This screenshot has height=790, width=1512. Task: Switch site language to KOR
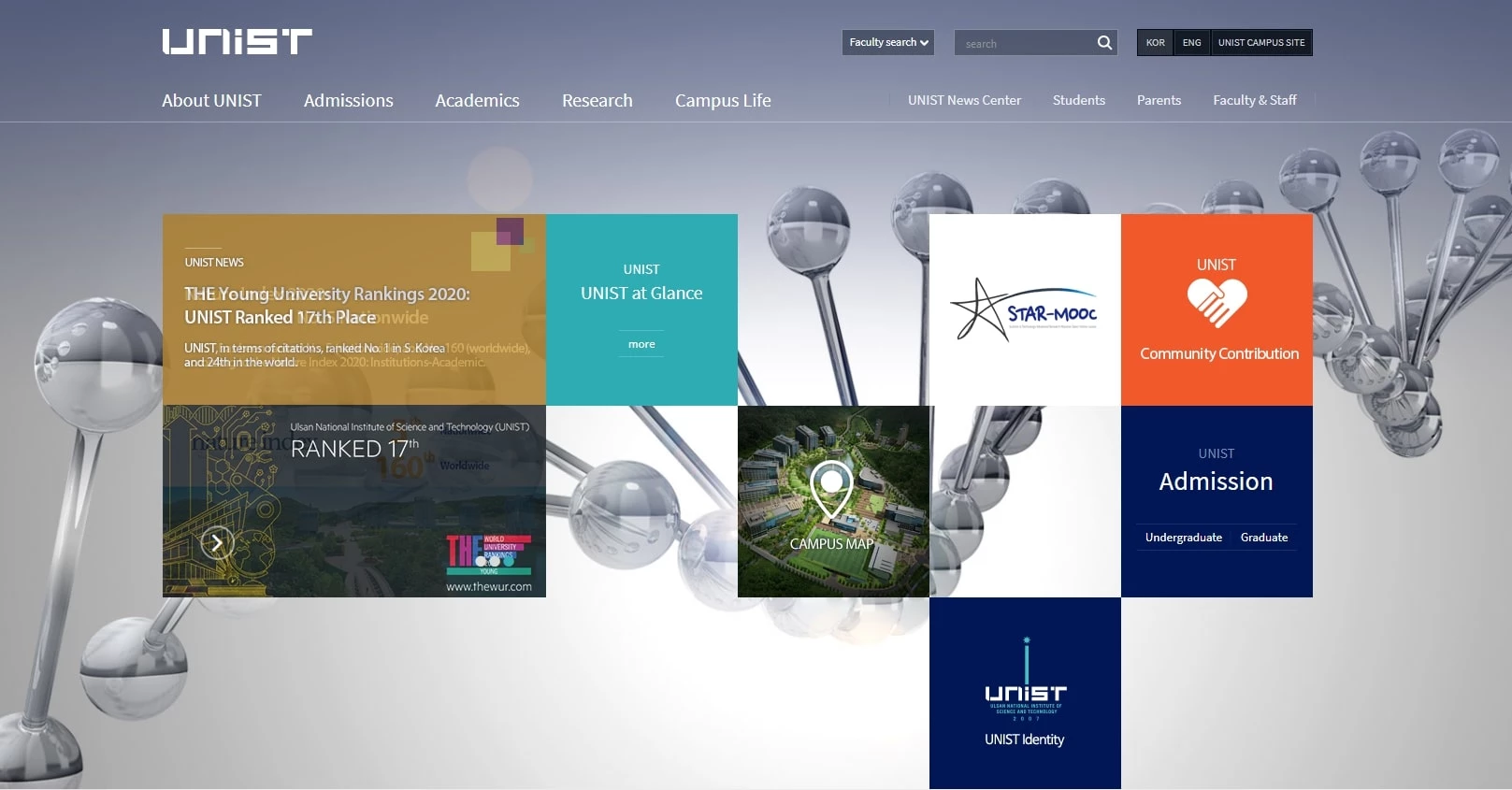click(x=1156, y=42)
